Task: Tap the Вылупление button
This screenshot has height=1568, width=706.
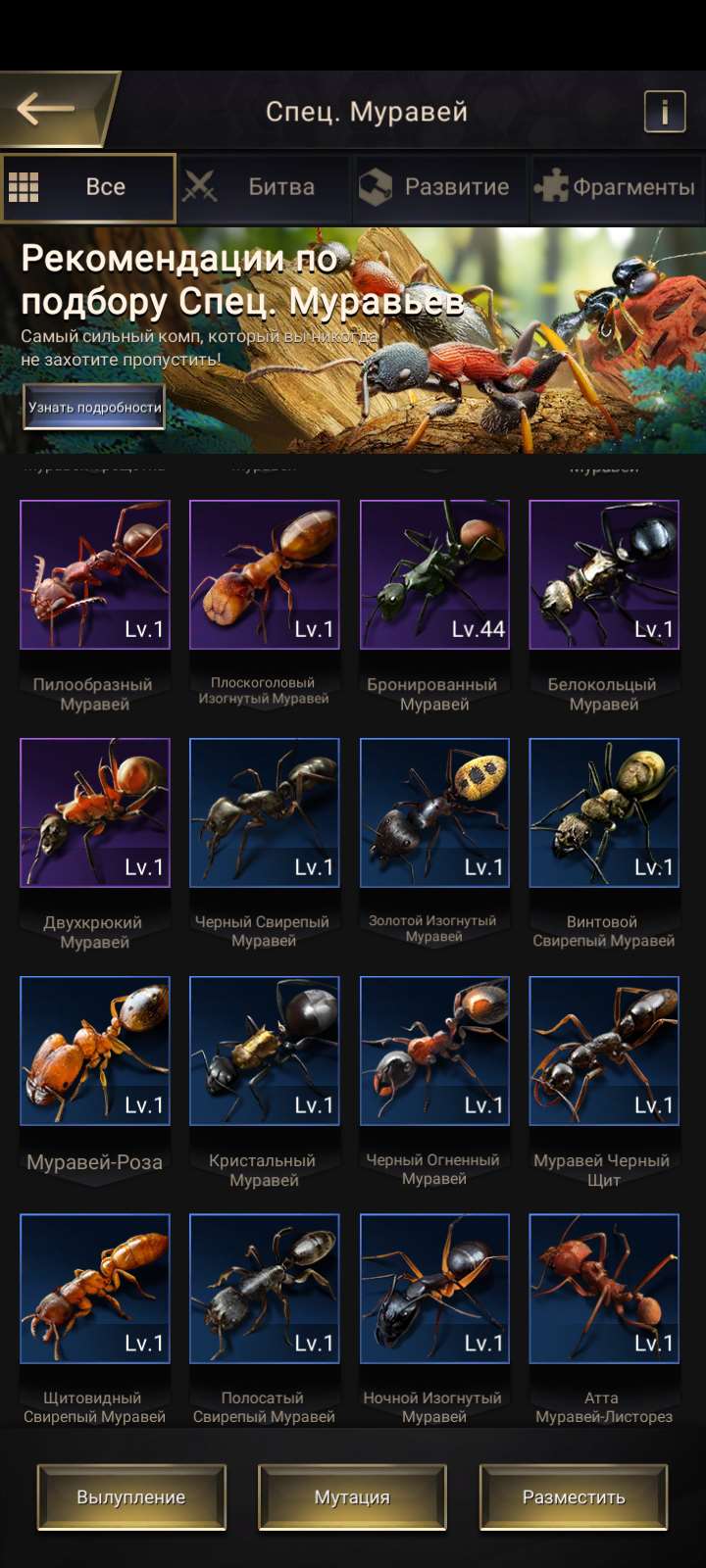Action: point(131,1497)
